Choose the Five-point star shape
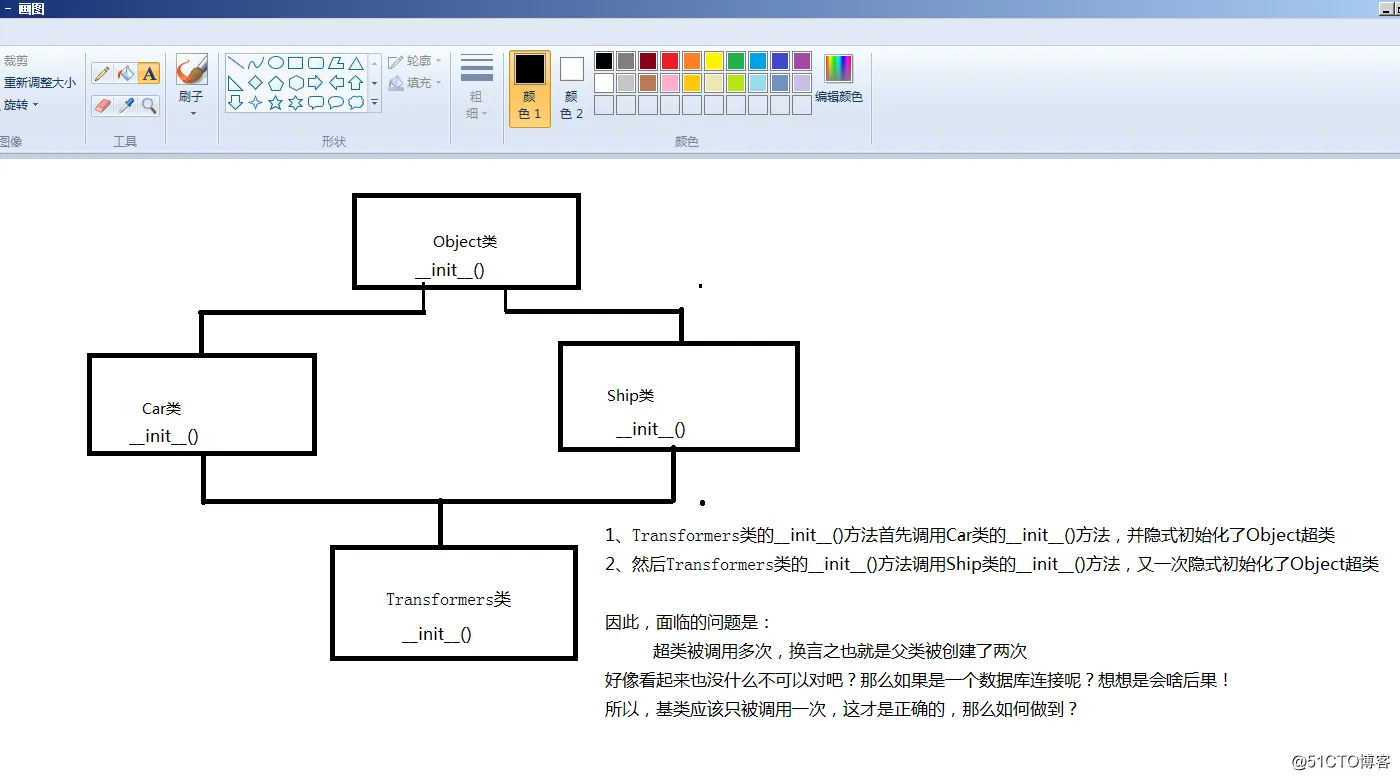1400x780 pixels. (276, 102)
